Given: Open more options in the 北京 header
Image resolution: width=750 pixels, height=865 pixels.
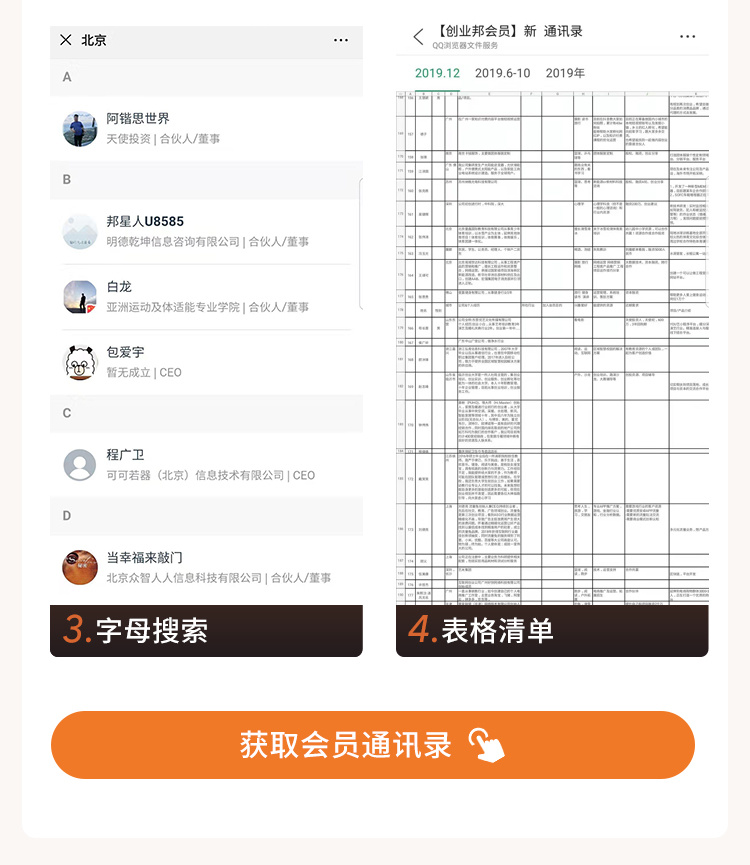Looking at the screenshot, I should 341,40.
